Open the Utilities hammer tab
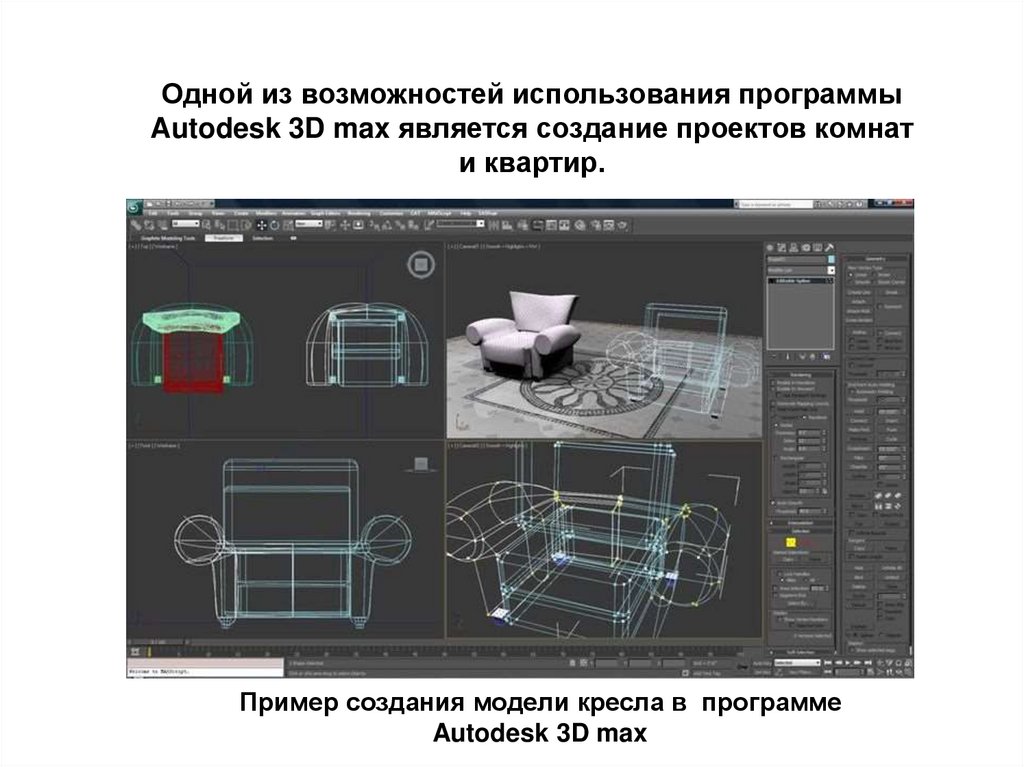 (x=829, y=248)
